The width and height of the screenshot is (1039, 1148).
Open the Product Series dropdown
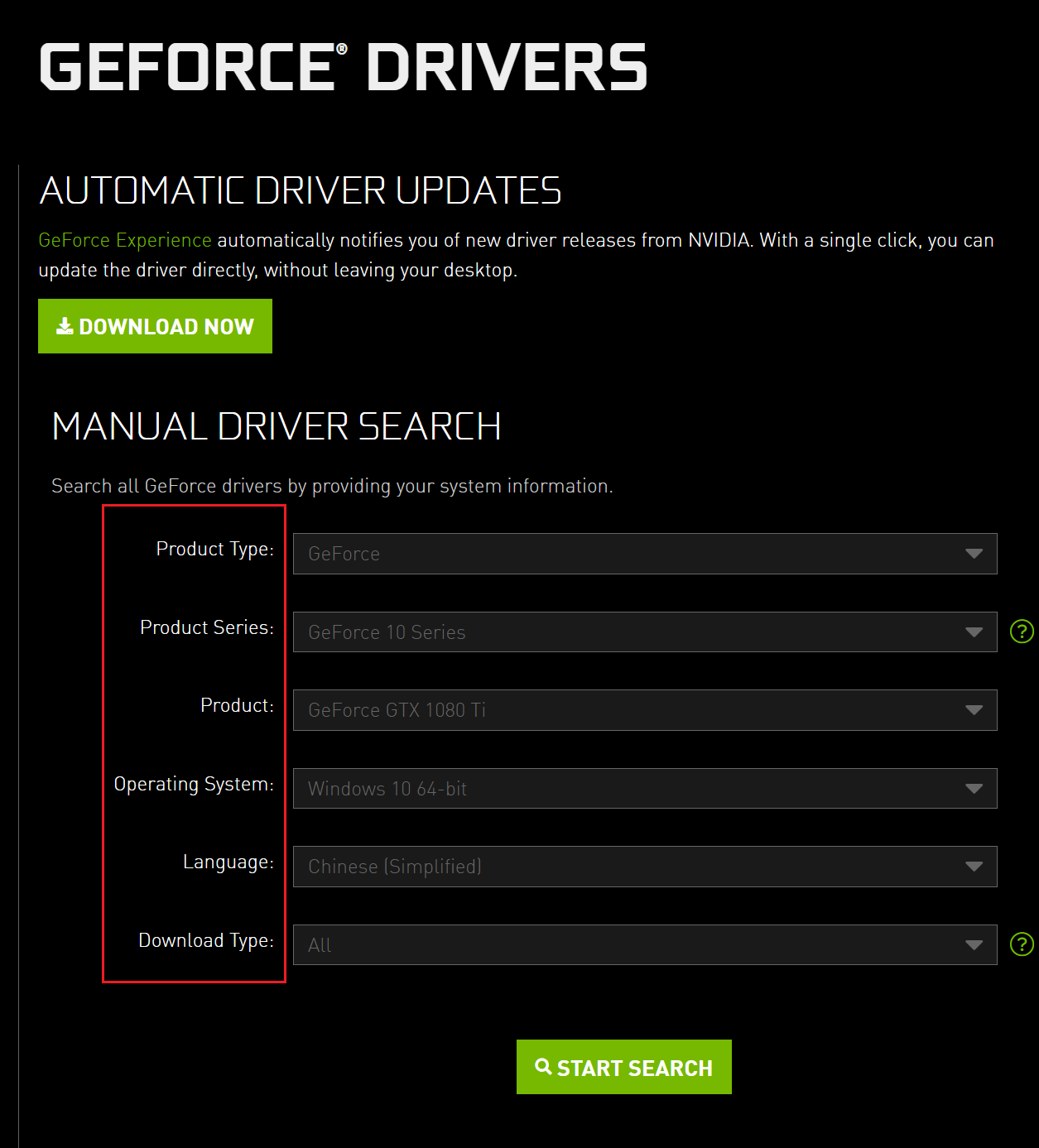pos(645,632)
